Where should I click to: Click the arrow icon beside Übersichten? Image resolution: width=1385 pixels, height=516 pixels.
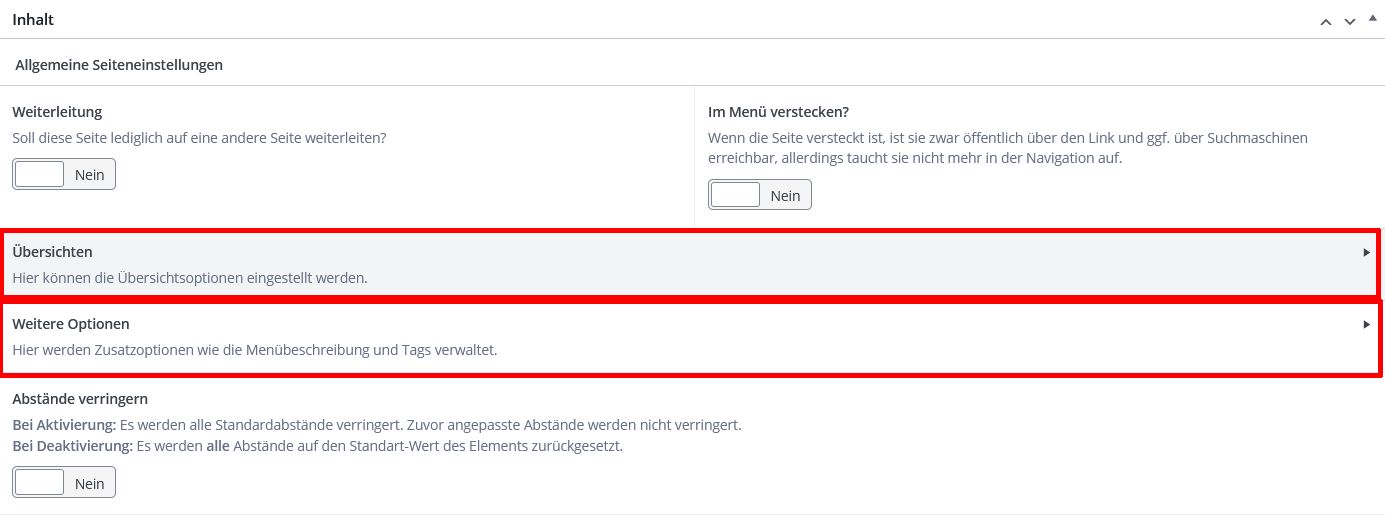(1366, 253)
